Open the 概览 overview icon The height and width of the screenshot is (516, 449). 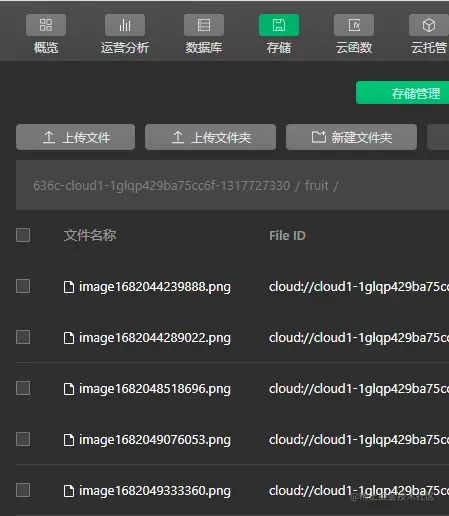46,25
